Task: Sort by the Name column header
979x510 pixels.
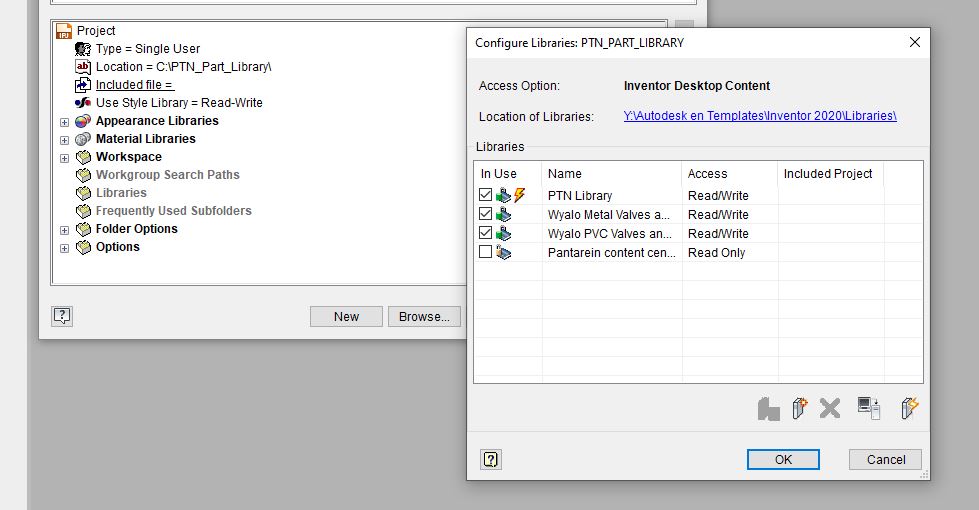Action: click(x=611, y=174)
